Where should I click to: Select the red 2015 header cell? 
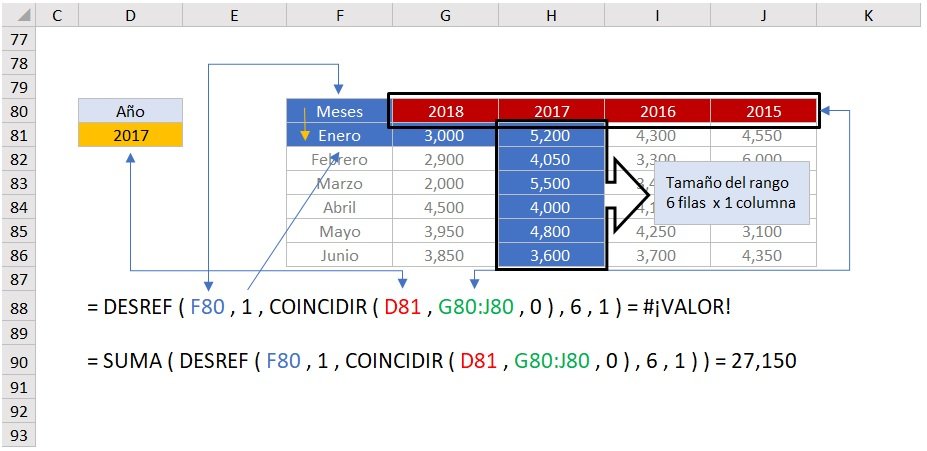pyautogui.click(x=763, y=111)
